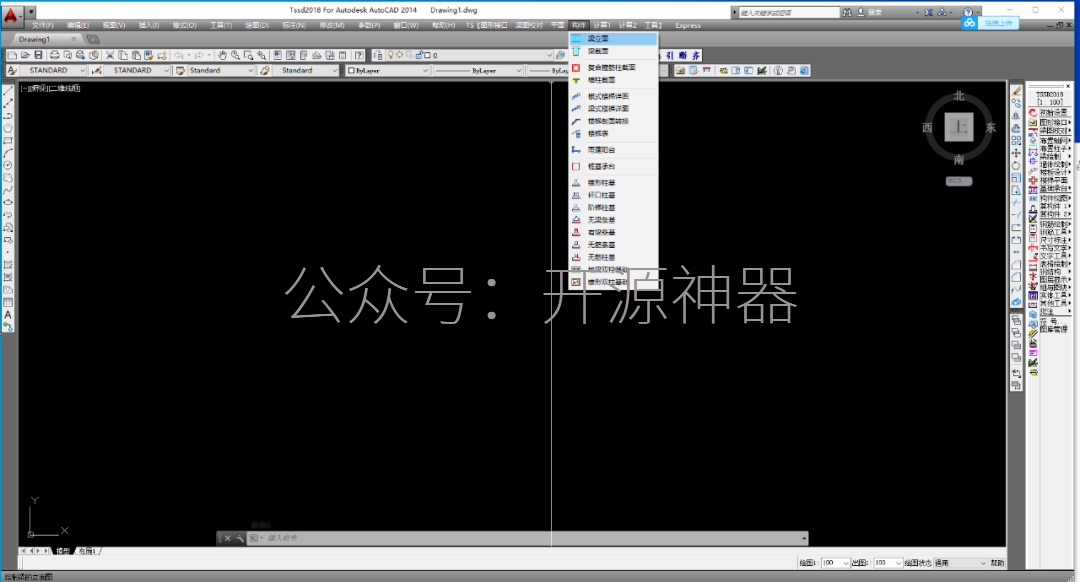The width and height of the screenshot is (1080, 582).
Task: Click the New drawing icon in the standard toolbar
Action: point(12,55)
